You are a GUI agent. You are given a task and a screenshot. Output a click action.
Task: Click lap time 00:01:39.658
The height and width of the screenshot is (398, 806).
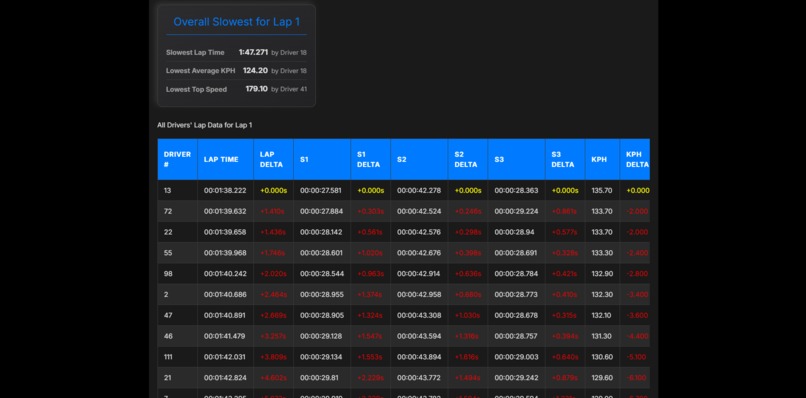(225, 232)
